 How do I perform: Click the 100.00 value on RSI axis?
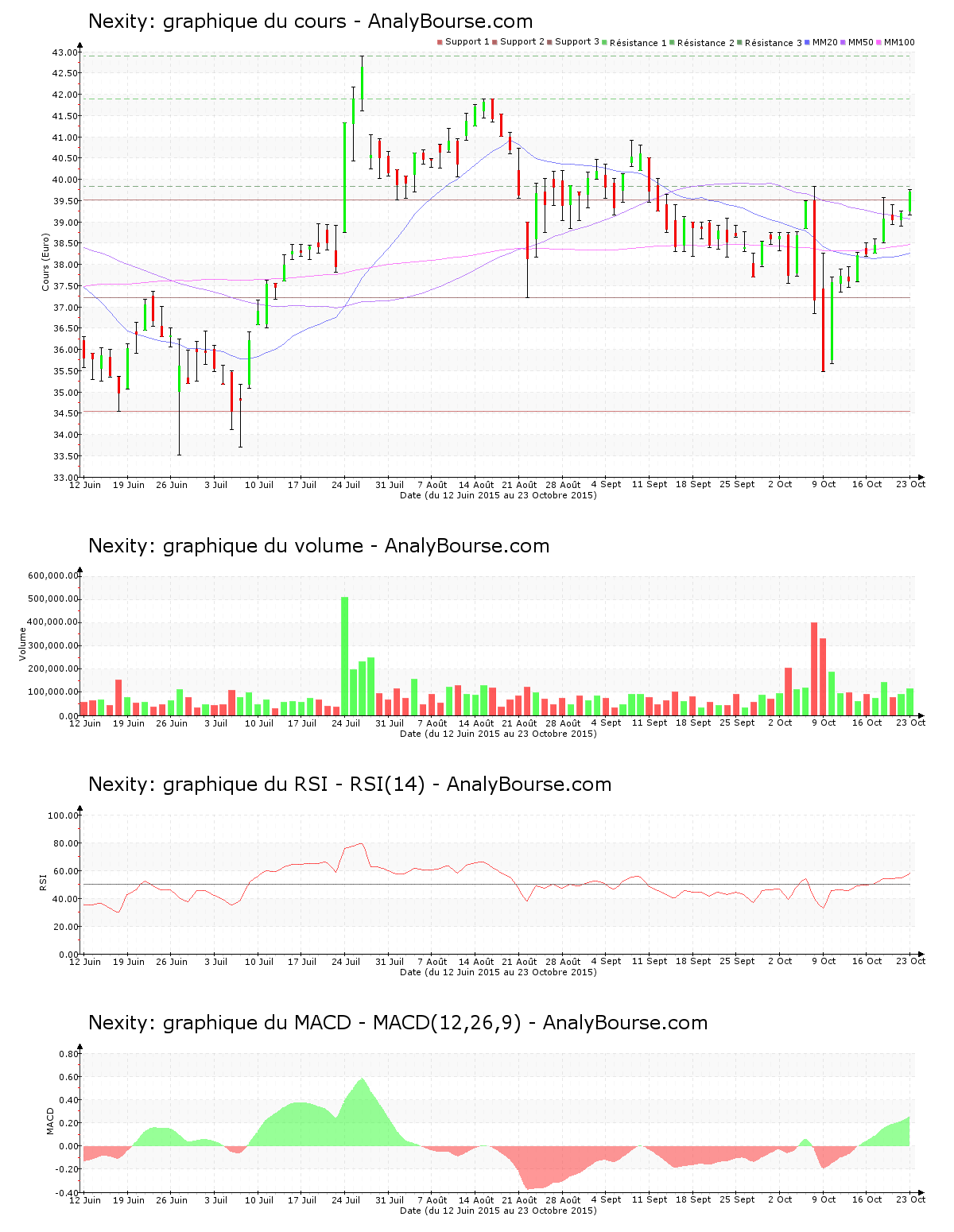point(63,816)
